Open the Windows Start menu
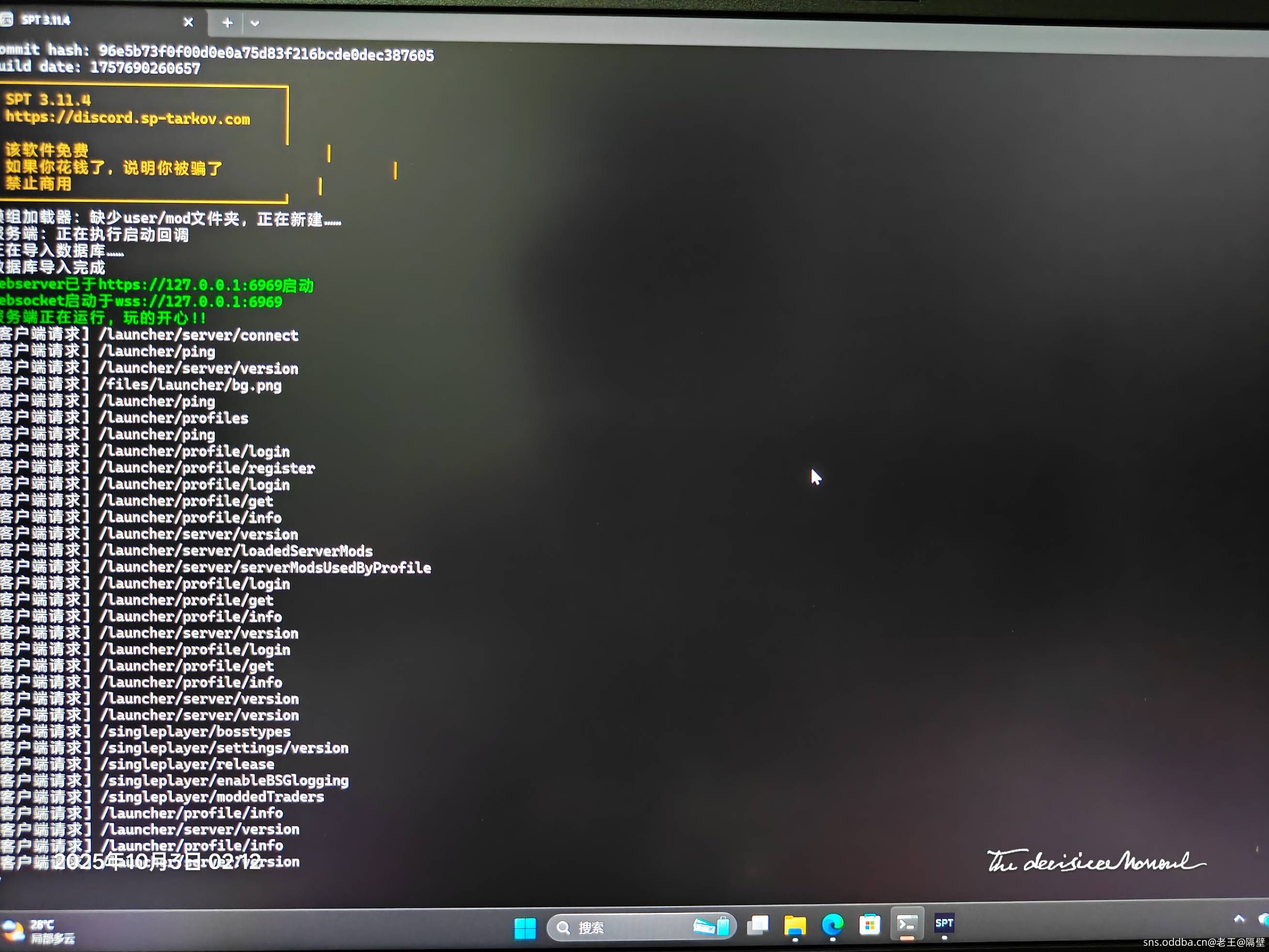This screenshot has height=952, width=1269. pyautogui.click(x=524, y=928)
